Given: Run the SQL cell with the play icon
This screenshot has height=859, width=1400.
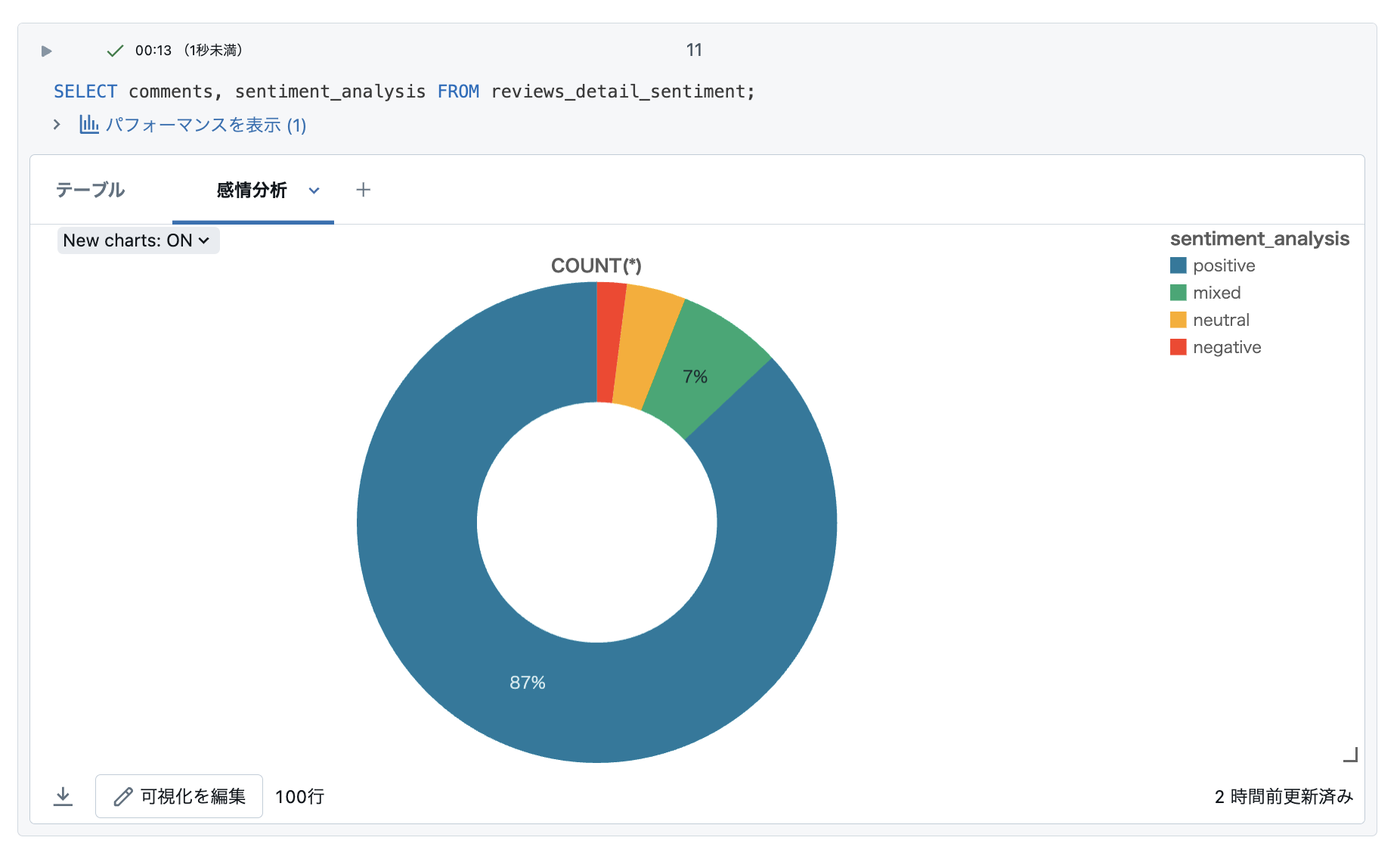Looking at the screenshot, I should [x=47, y=51].
